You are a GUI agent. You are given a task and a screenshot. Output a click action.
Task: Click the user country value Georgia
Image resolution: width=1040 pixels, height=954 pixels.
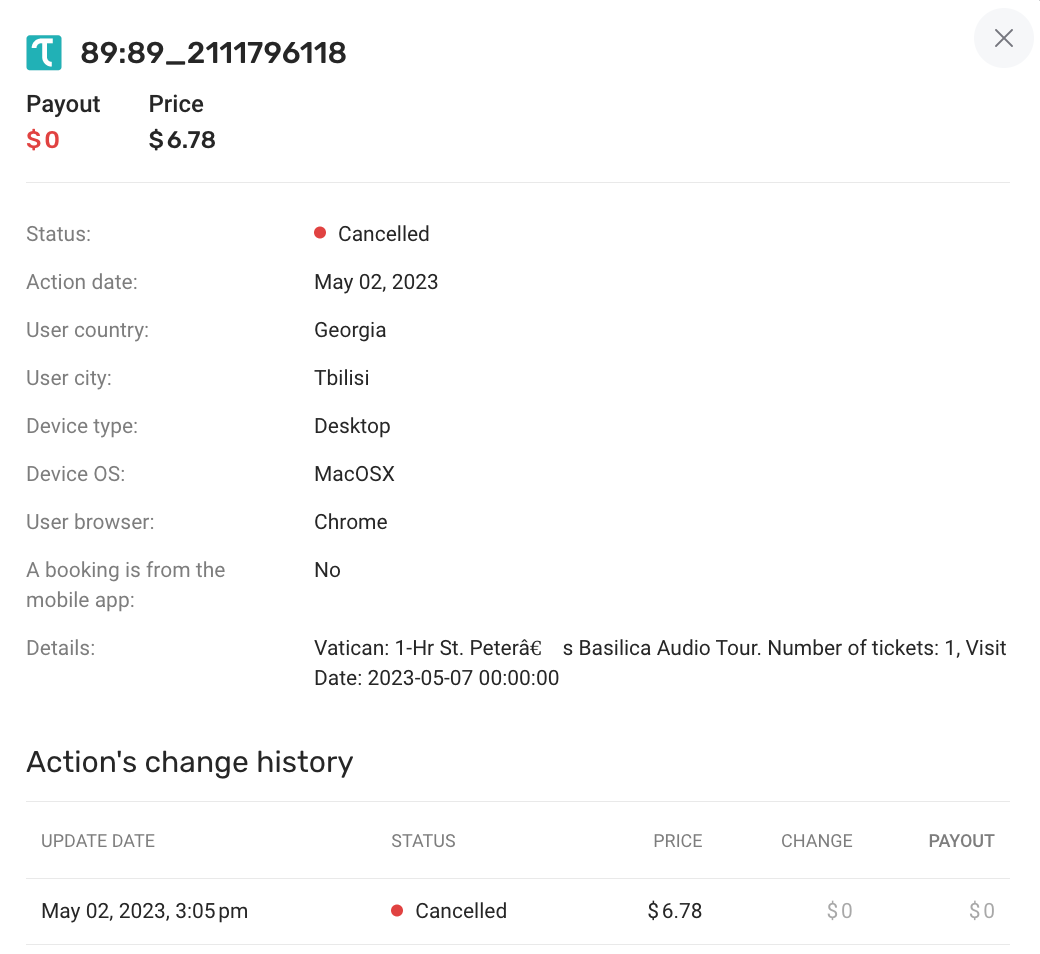350,330
